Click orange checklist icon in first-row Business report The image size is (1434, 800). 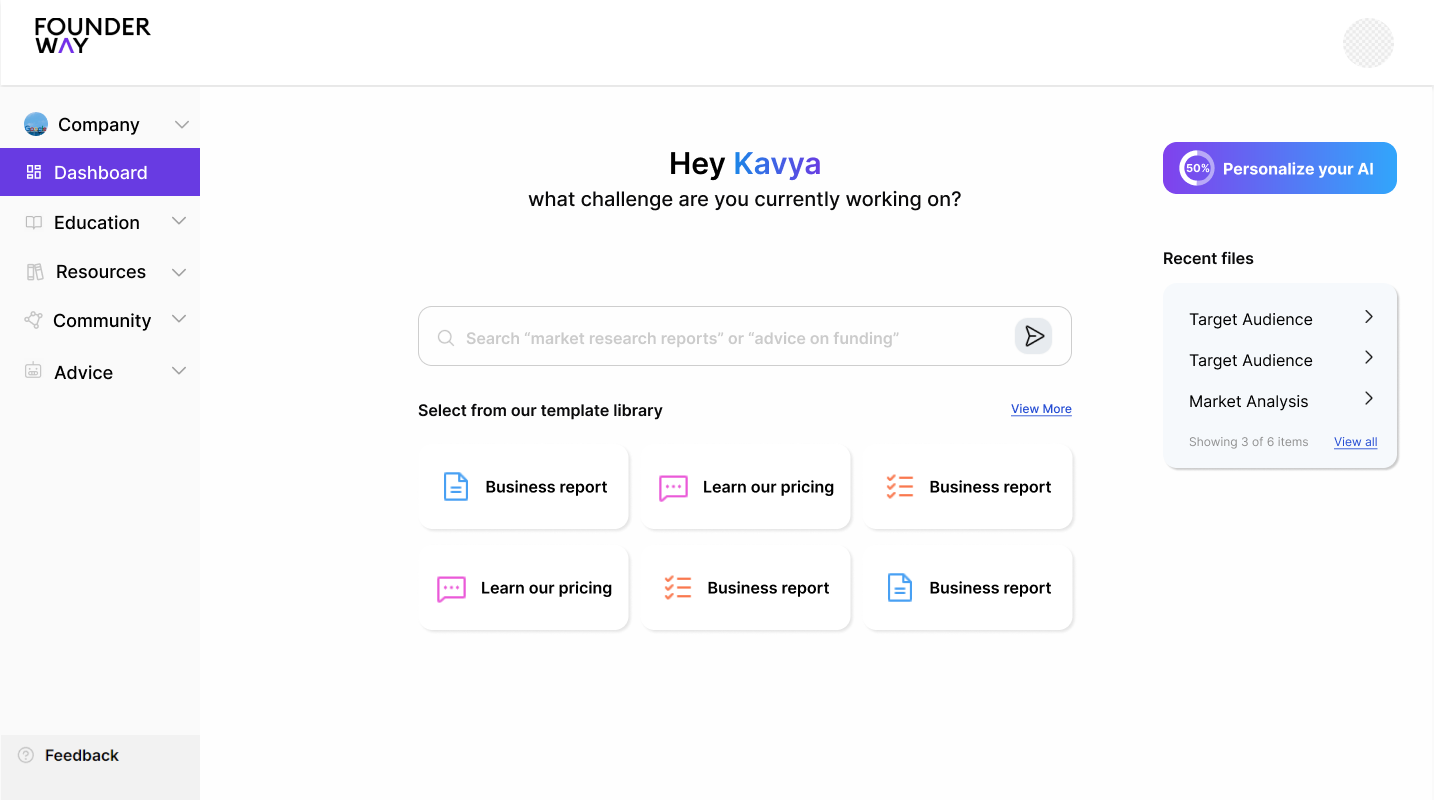[900, 487]
